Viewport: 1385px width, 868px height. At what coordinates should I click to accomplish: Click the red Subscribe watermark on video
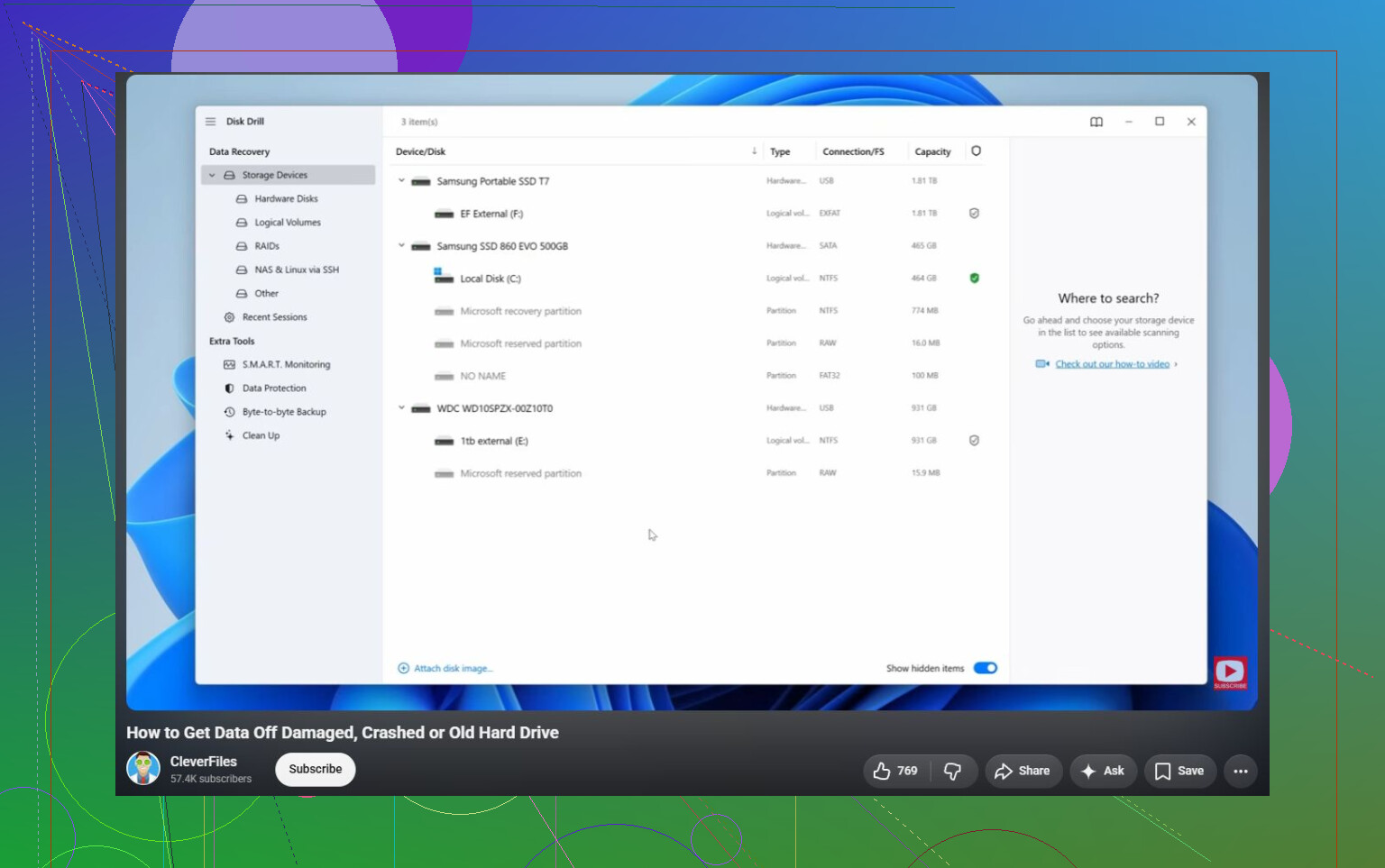point(1230,672)
